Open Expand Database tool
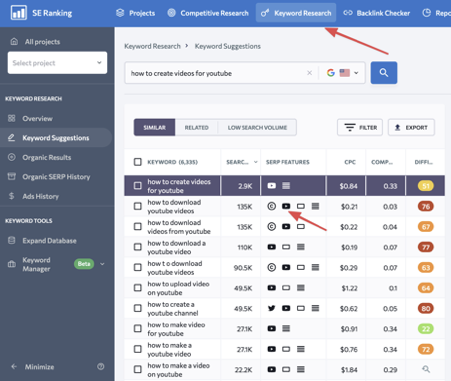 (49, 241)
